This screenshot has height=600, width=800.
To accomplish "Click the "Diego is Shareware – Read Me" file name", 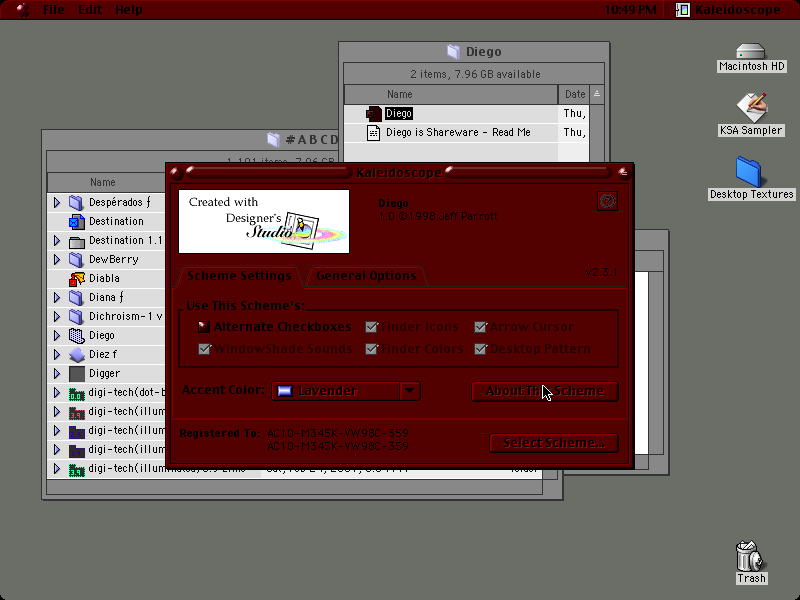I will (458, 133).
